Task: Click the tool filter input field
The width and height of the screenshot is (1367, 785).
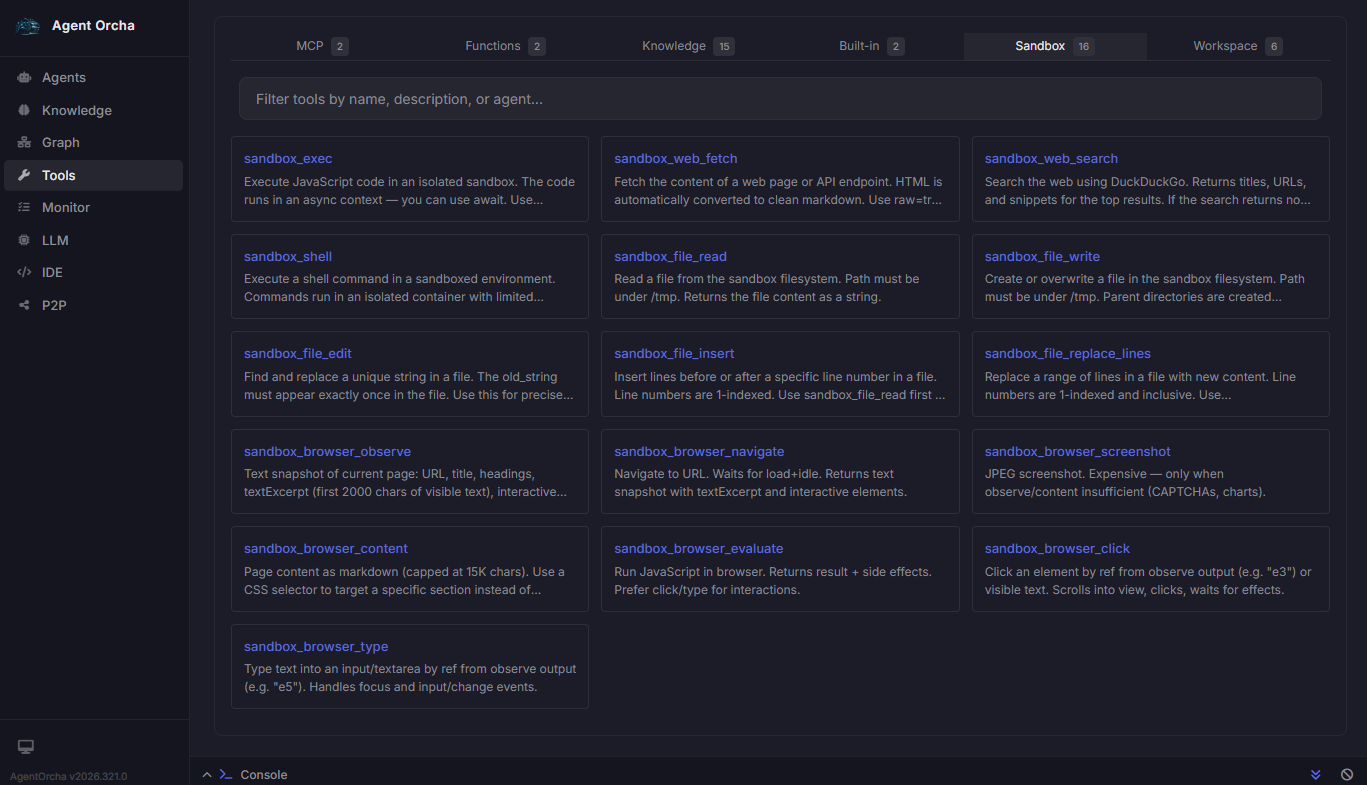Action: [x=779, y=98]
